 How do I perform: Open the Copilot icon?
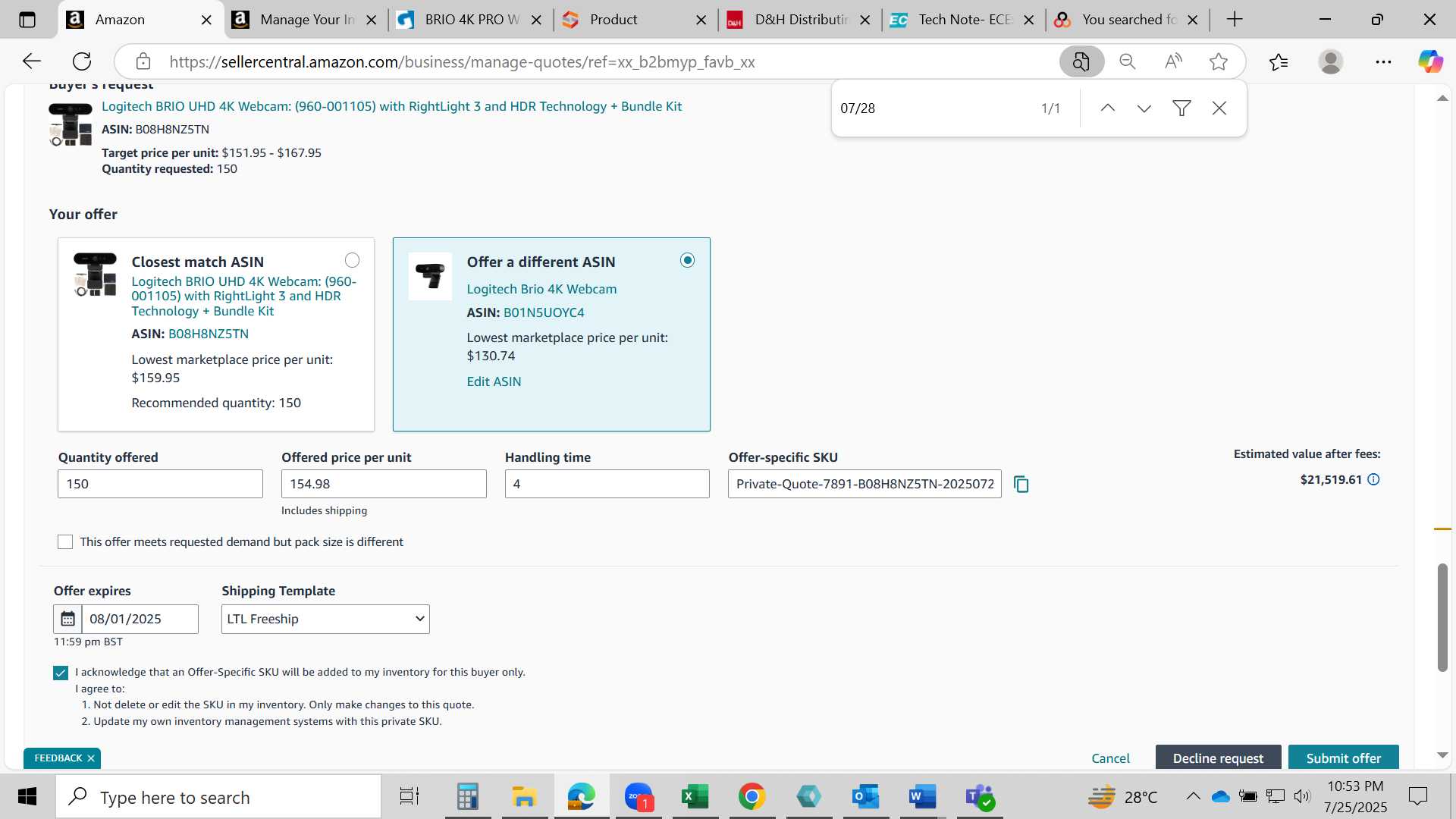click(1431, 61)
